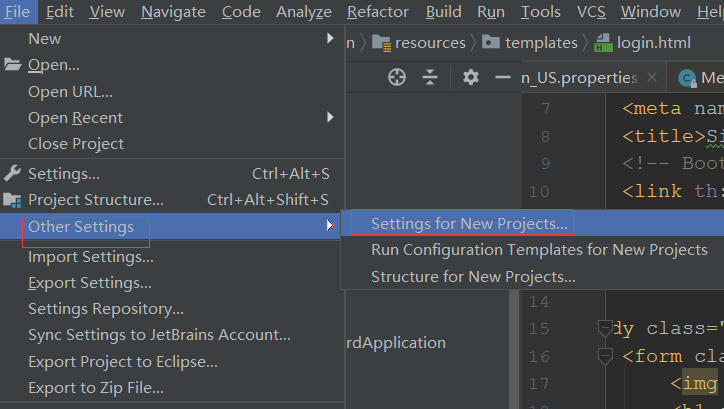724x409 pixels.
Task: Select Export Project to Eclipse...
Action: pyautogui.click(x=172, y=362)
